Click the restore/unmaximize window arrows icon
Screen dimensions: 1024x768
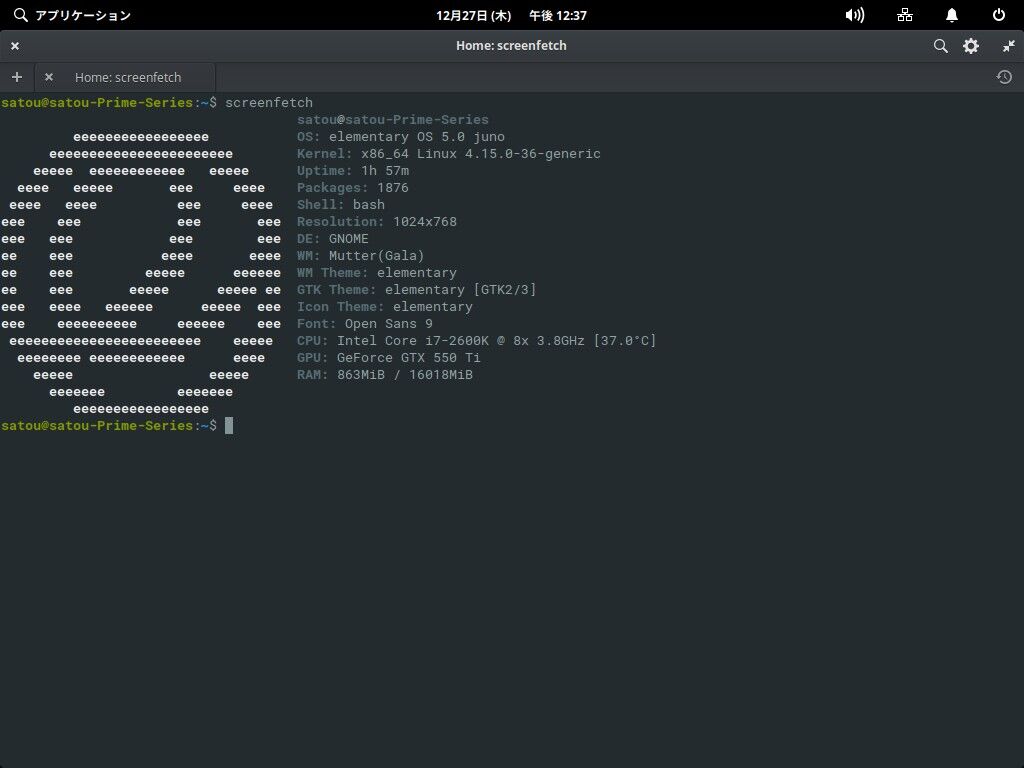point(1009,46)
